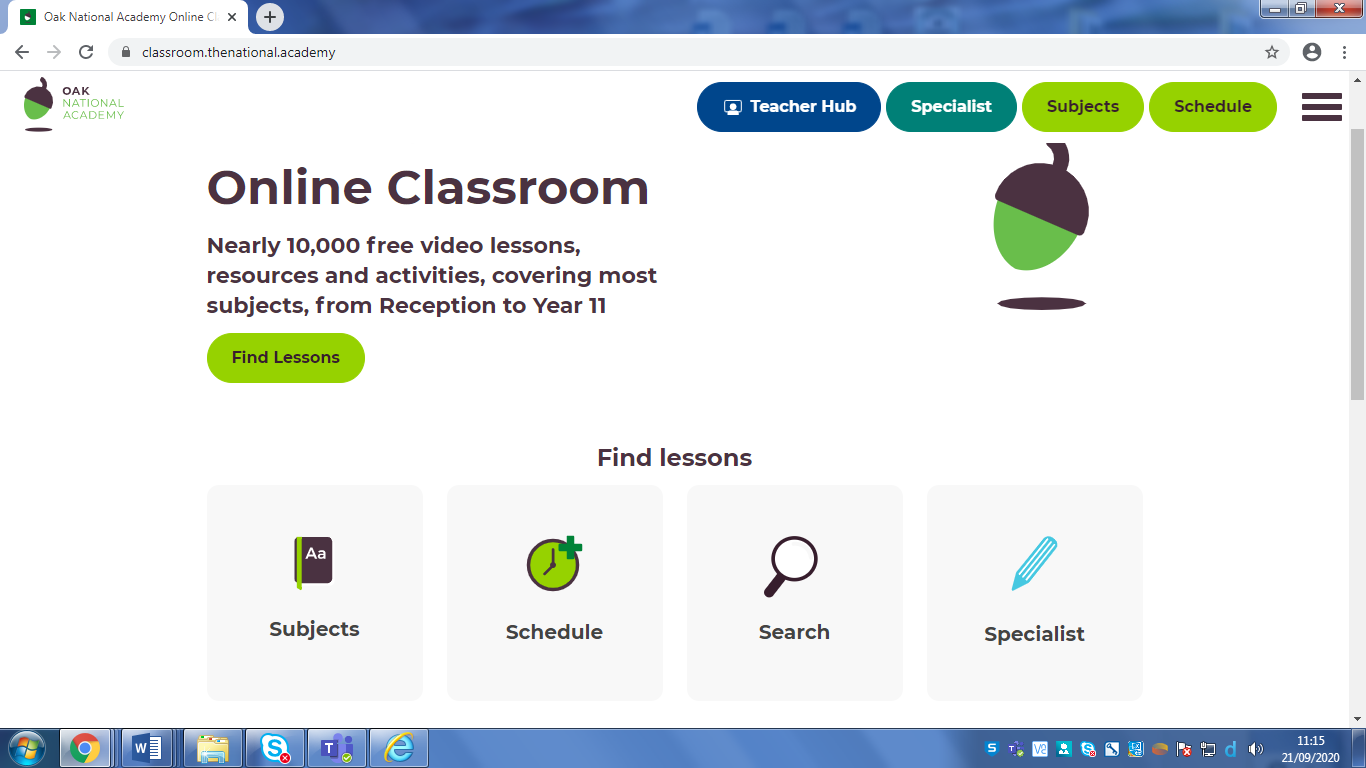1366x768 pixels.
Task: Click the Specialist pencil icon
Action: click(1034, 563)
